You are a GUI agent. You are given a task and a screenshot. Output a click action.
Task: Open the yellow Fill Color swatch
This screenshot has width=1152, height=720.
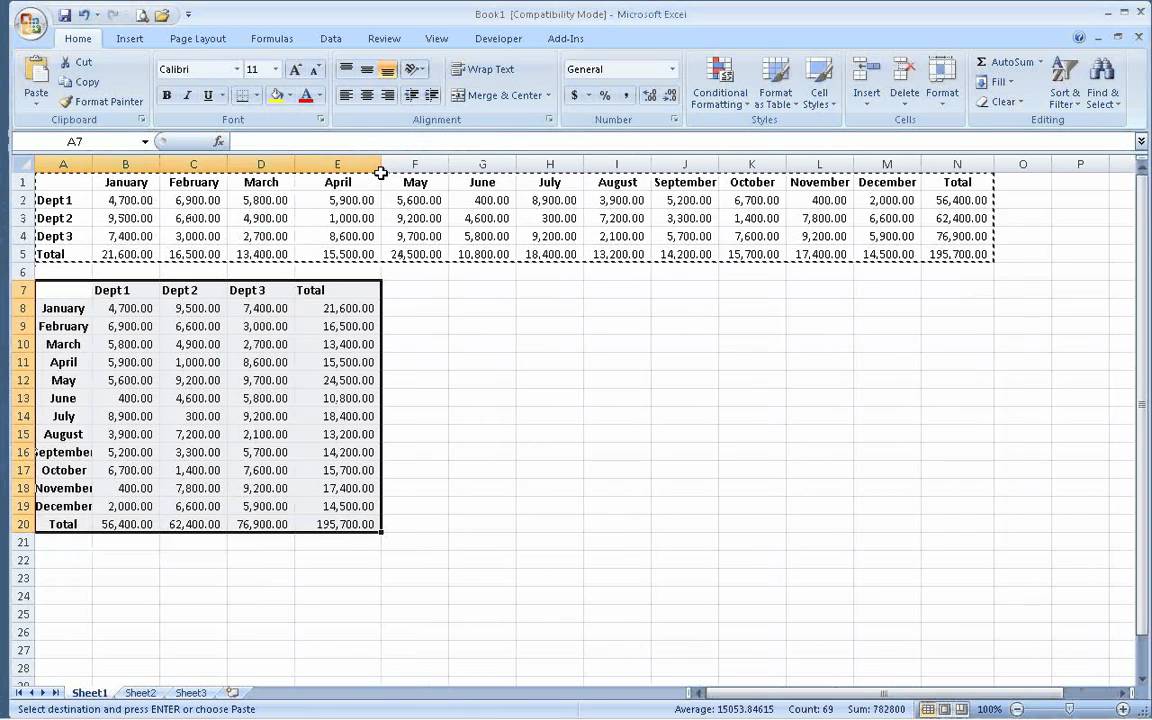point(276,96)
